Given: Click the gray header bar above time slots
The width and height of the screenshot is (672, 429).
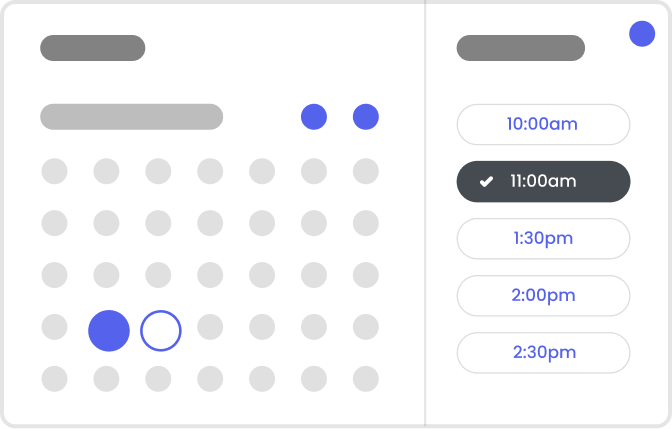Looking at the screenshot, I should click(x=520, y=48).
